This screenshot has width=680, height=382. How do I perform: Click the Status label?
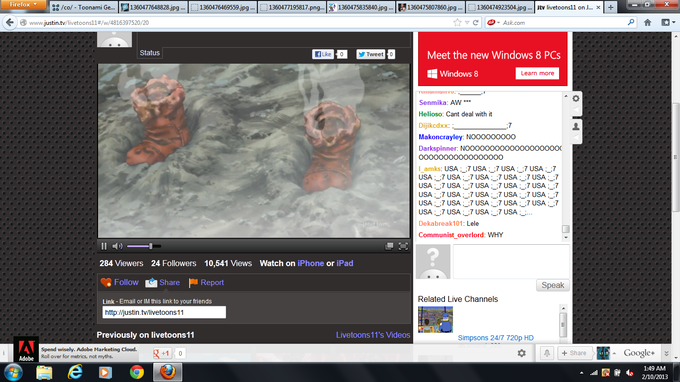(x=150, y=53)
